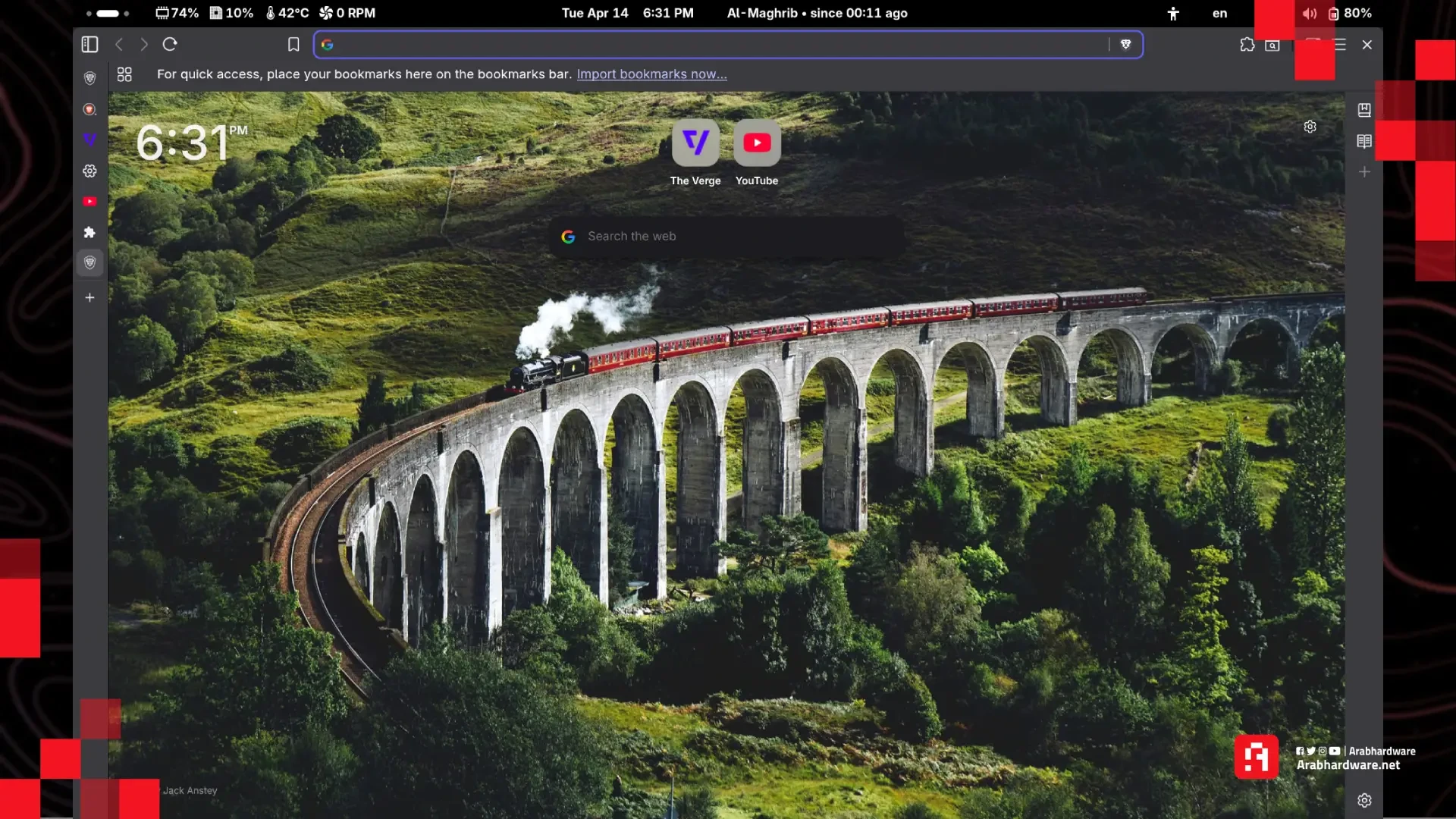Toggle the vertical tabs sidebar panel
This screenshot has height=819, width=1456.
(89, 45)
